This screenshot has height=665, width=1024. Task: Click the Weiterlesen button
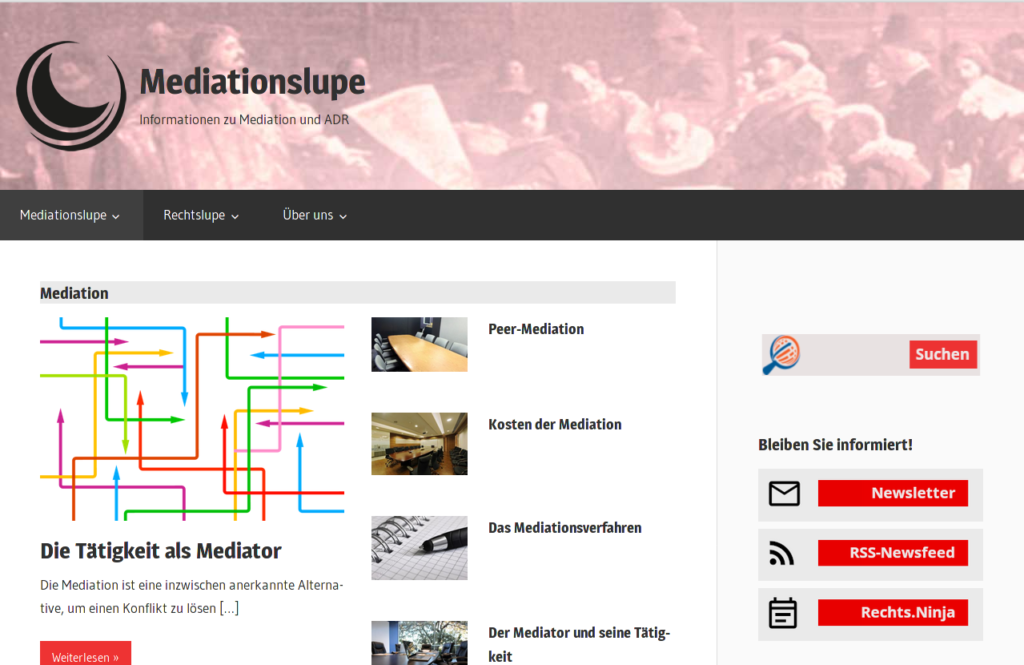tap(86, 654)
